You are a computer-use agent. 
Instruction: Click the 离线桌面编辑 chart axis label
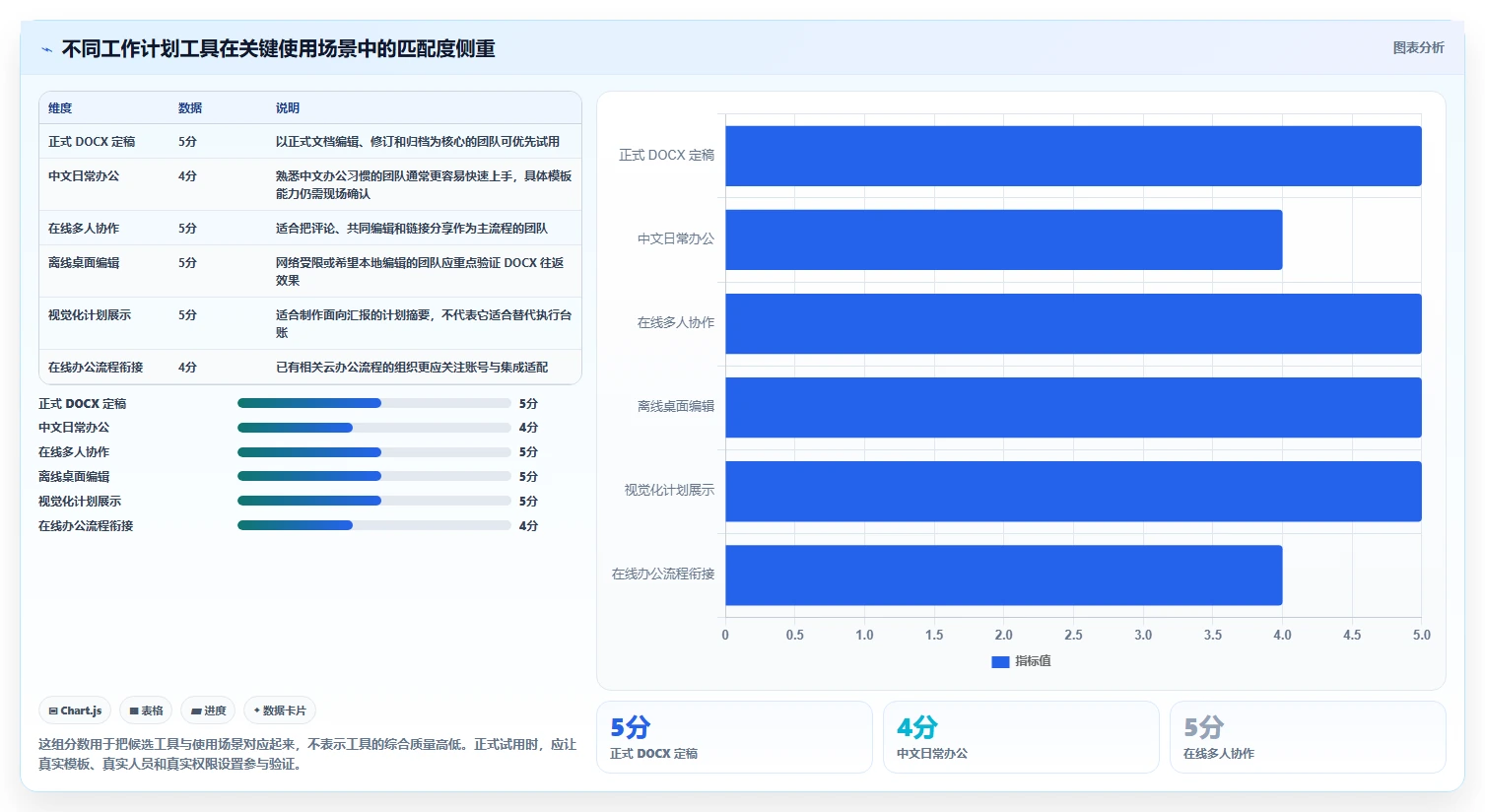click(x=676, y=407)
